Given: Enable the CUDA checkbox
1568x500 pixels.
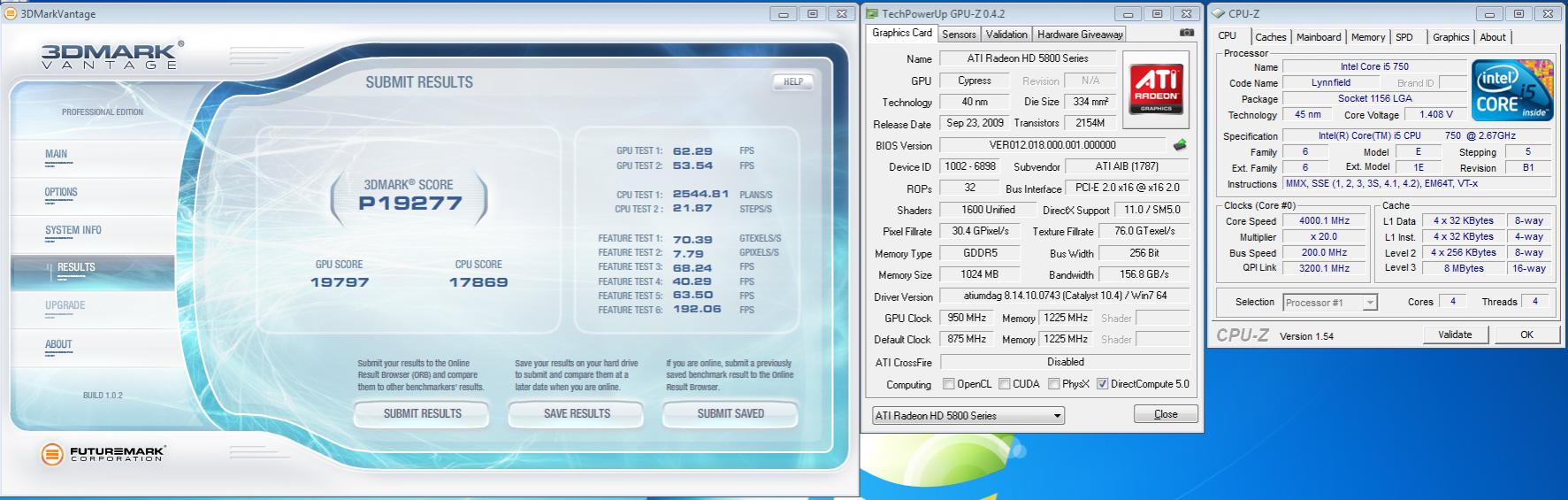Looking at the screenshot, I should [x=1005, y=384].
